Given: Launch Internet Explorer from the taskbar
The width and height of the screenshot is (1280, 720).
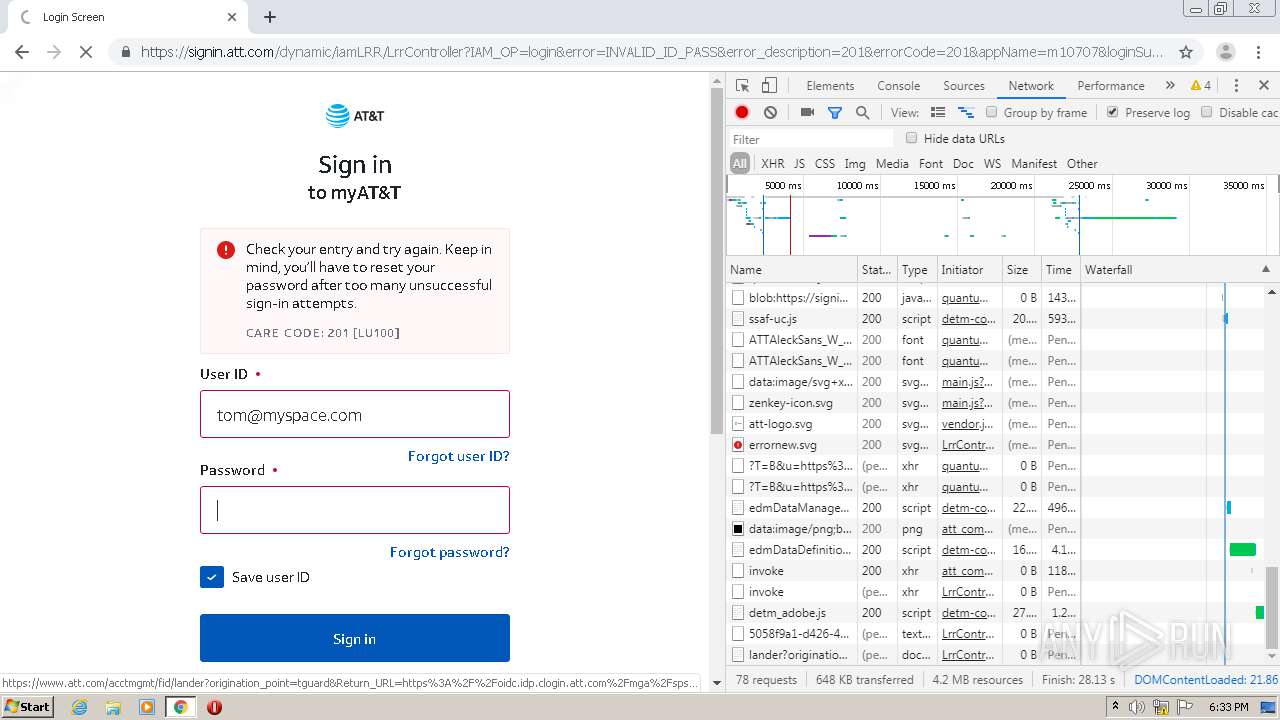Looking at the screenshot, I should (79, 707).
